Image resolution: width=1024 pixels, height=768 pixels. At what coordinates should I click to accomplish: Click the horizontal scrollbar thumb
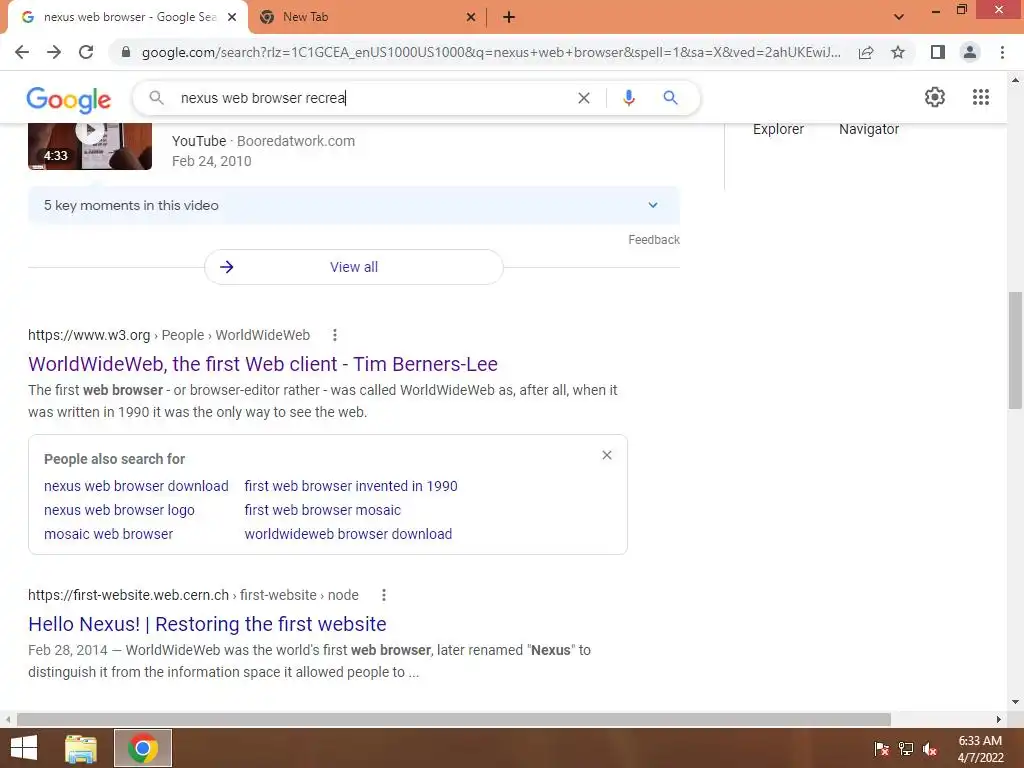[x=454, y=719]
